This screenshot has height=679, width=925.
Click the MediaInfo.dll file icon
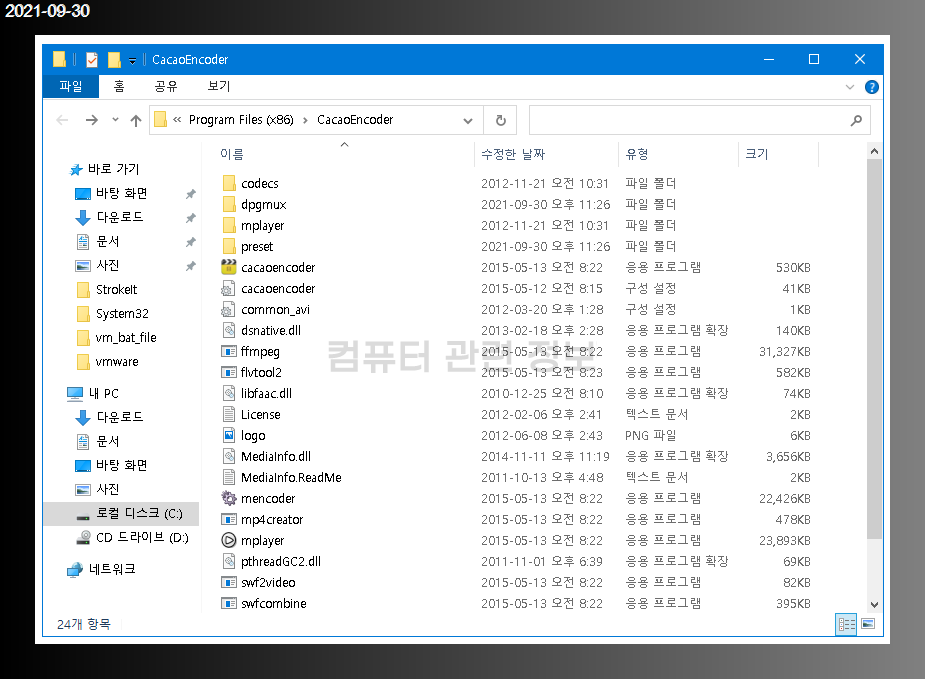(x=229, y=457)
